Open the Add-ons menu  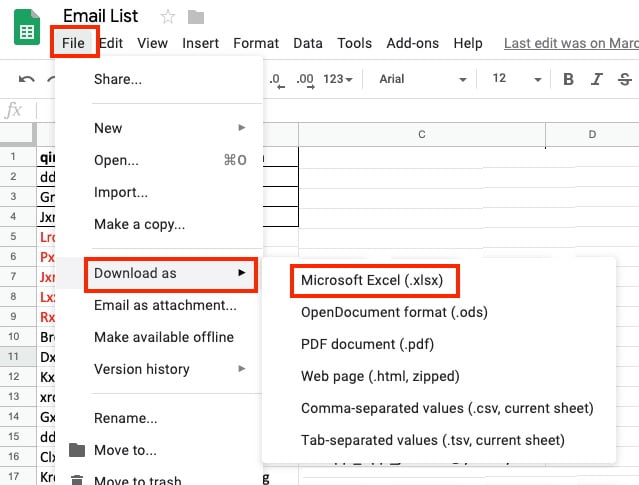point(412,43)
